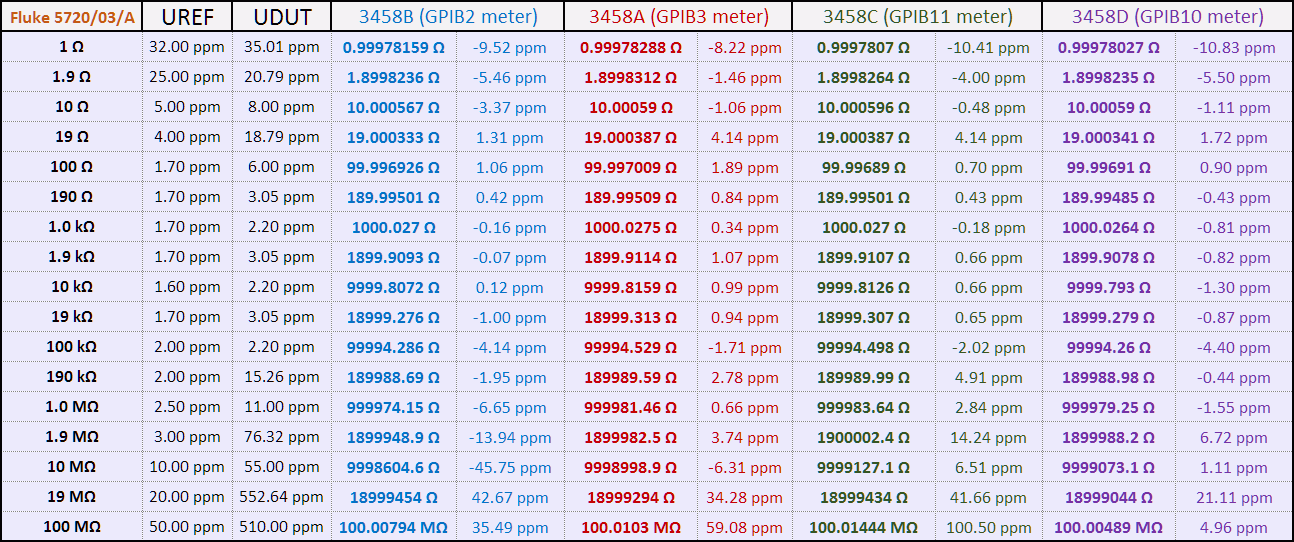
Task: Select the 3458C (GPIB11 meter) header
Action: tap(917, 16)
